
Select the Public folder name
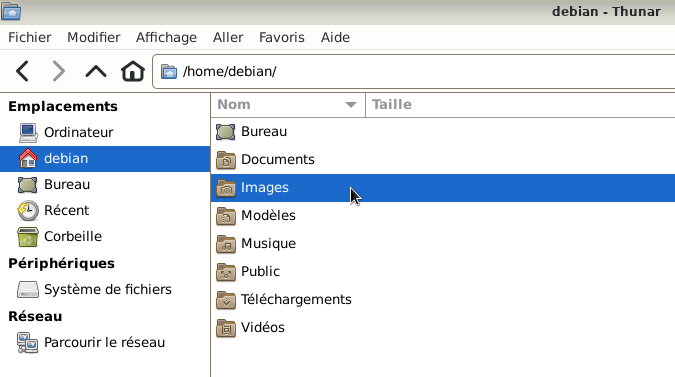point(260,272)
